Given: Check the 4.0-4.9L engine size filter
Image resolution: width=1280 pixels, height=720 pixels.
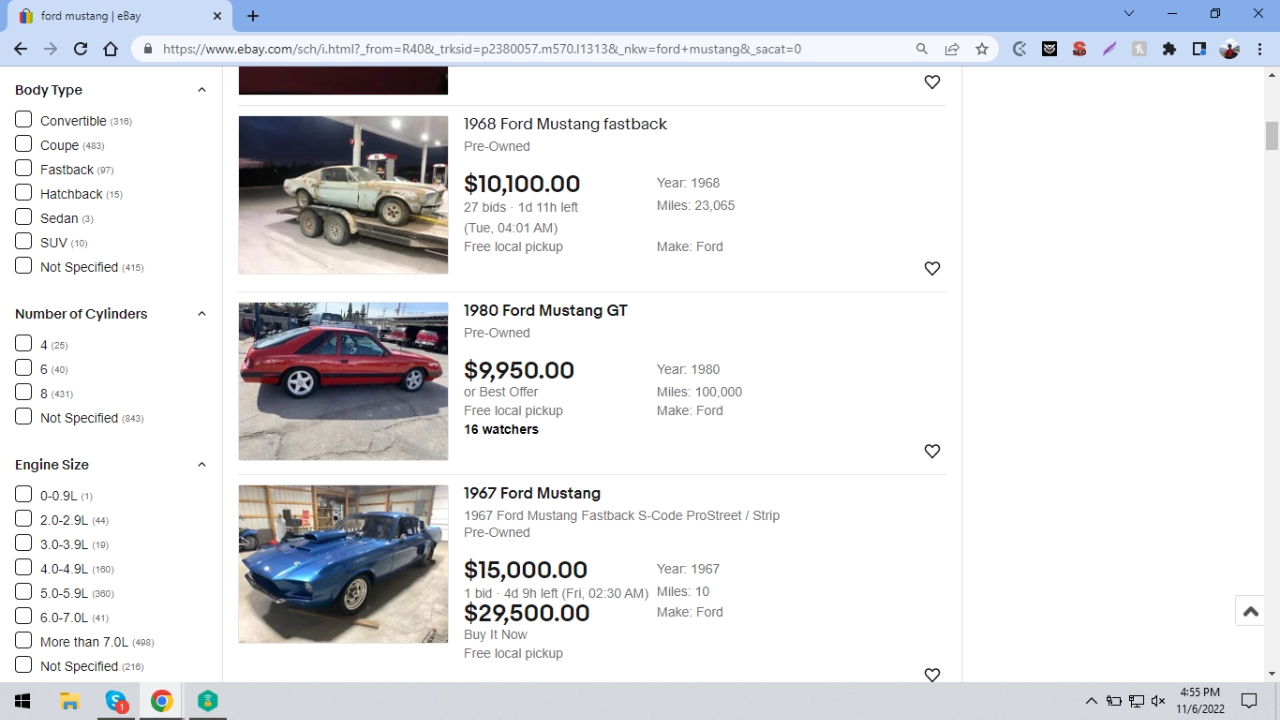Looking at the screenshot, I should click(x=24, y=567).
